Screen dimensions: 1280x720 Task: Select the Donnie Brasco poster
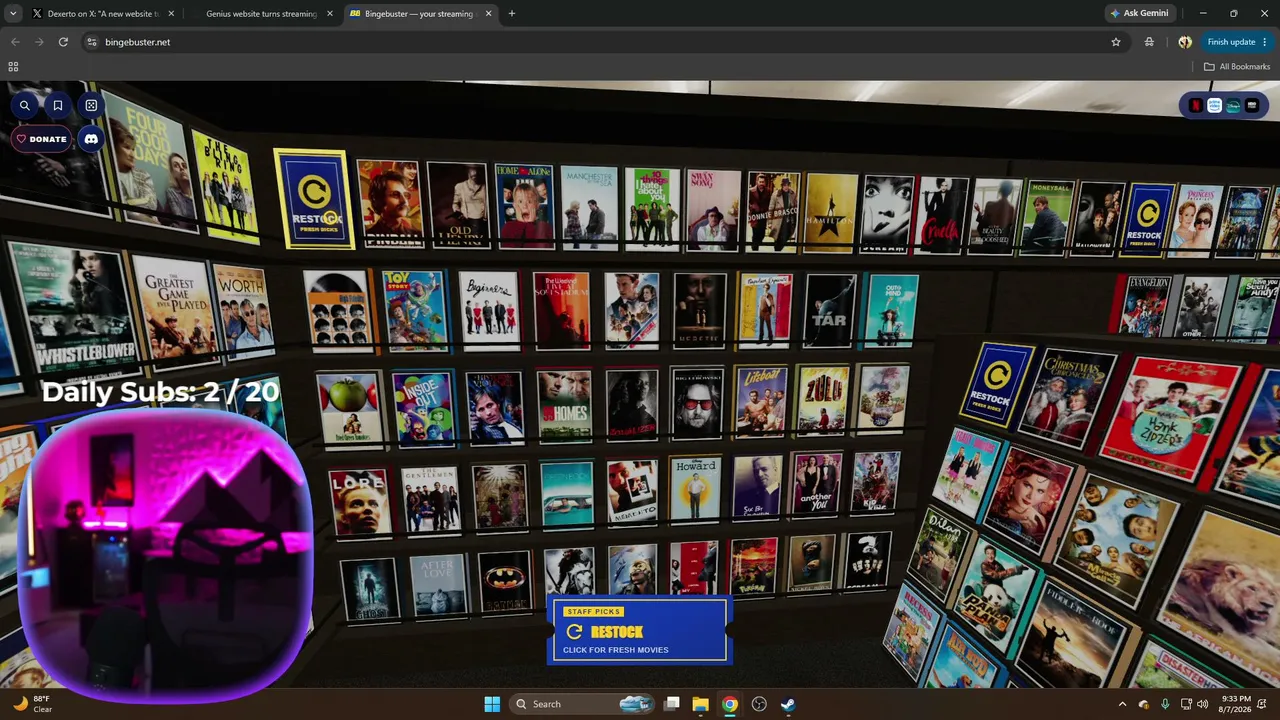[773, 211]
